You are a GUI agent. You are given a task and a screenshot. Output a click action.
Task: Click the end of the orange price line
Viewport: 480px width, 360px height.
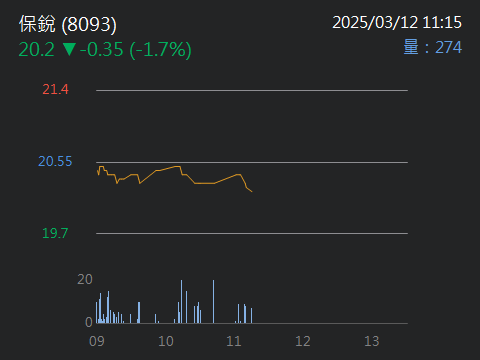pyautogui.click(x=252, y=191)
